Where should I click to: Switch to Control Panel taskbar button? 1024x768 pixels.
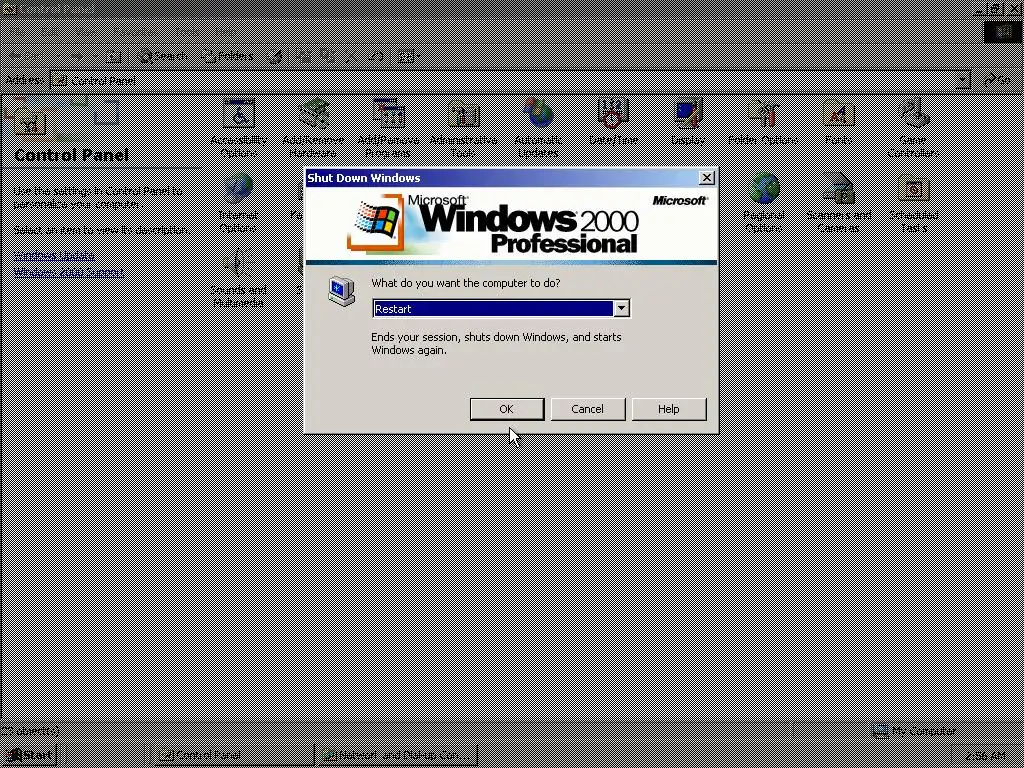234,755
